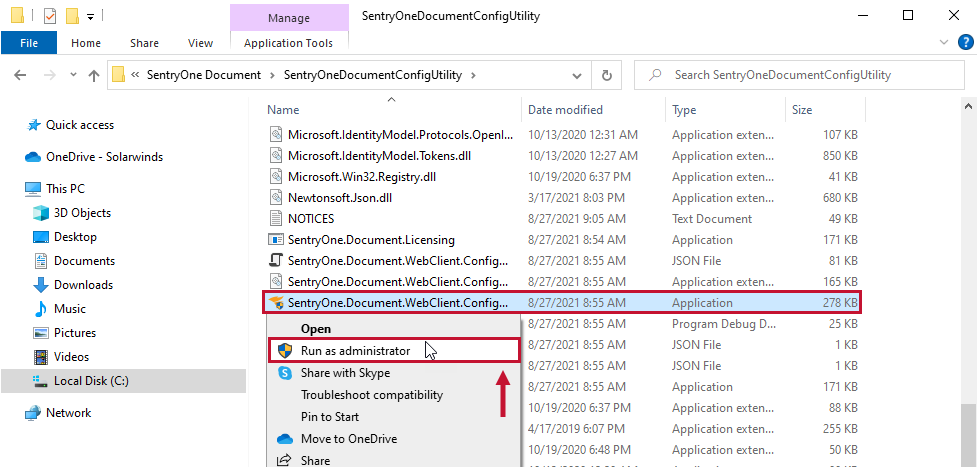This screenshot has height=467, width=978.
Task: Click the SentryOne.Document.Licensing app icon
Action: [x=276, y=240]
